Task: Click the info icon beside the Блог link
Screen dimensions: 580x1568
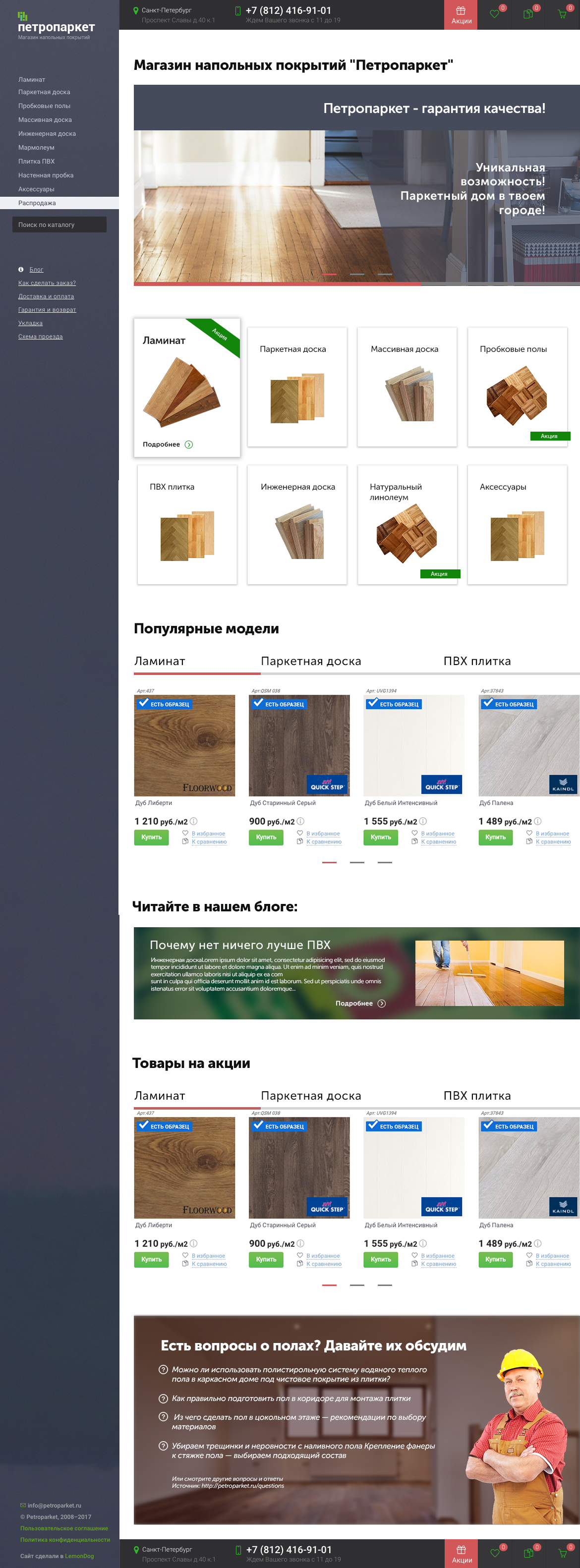Action: tap(21, 269)
